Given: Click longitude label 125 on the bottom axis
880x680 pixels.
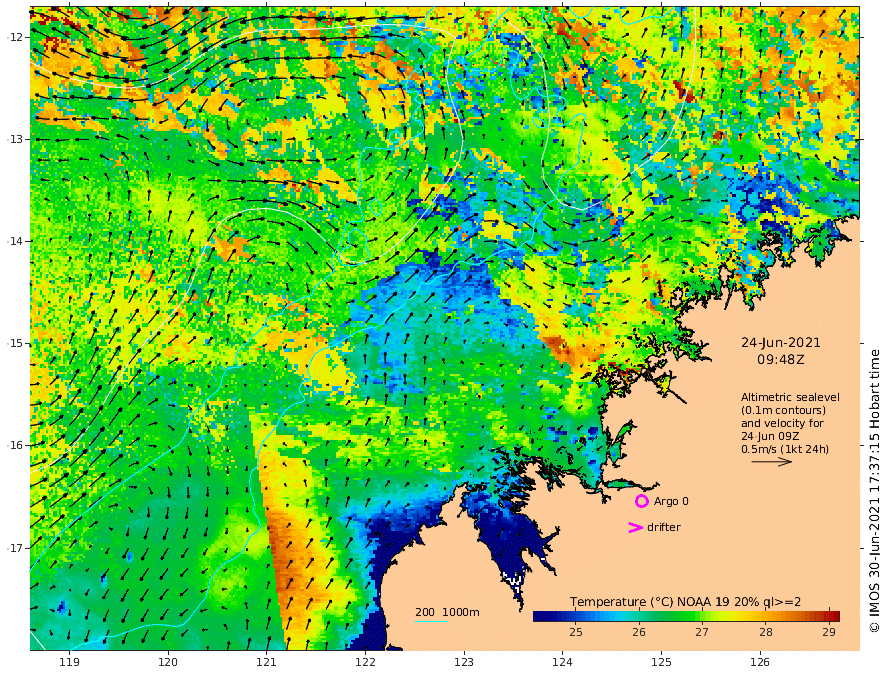Looking at the screenshot, I should (x=661, y=662).
